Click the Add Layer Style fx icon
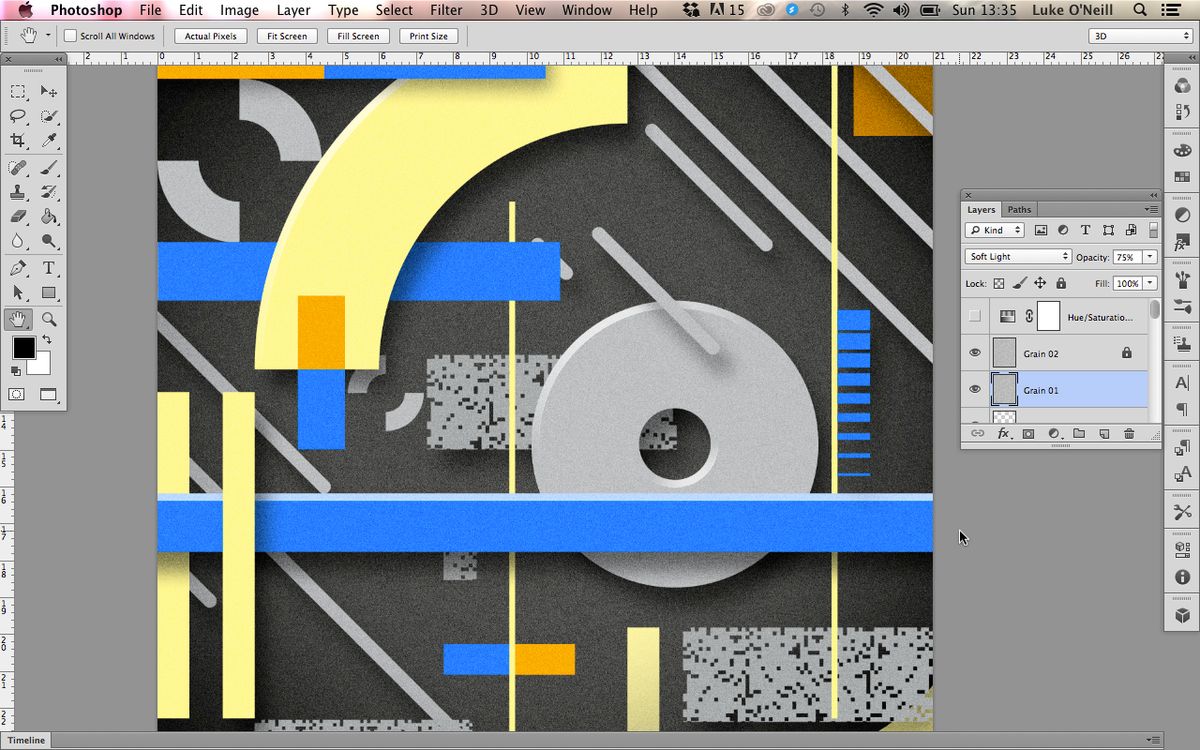The image size is (1200, 750). pos(1003,432)
